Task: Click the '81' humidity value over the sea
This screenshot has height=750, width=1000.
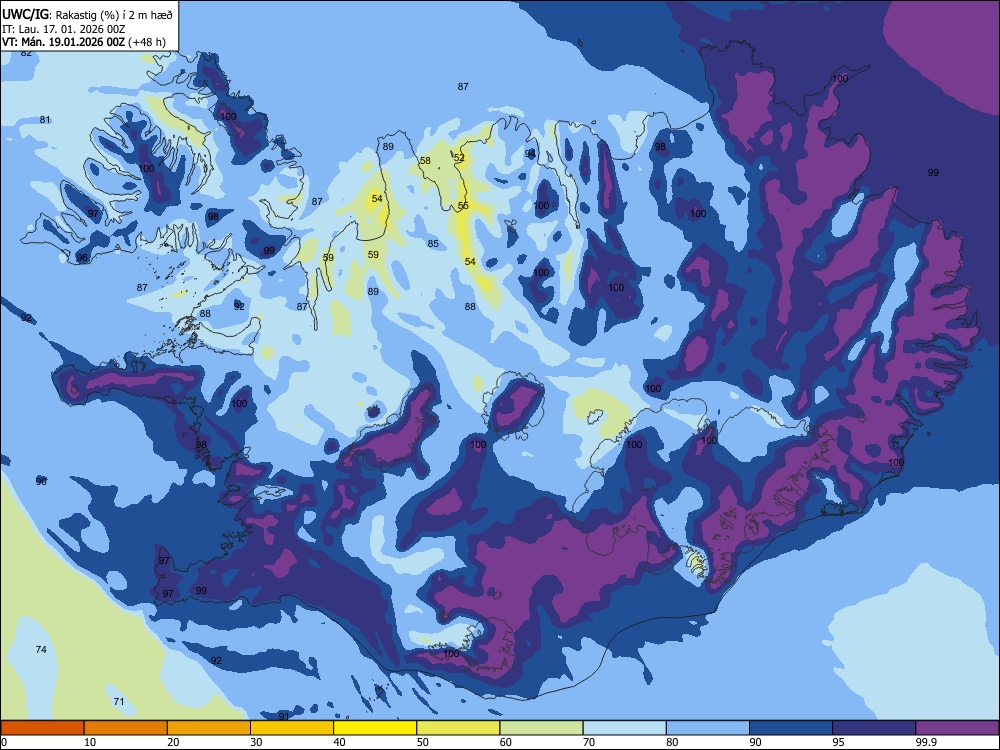Action: tap(45, 119)
